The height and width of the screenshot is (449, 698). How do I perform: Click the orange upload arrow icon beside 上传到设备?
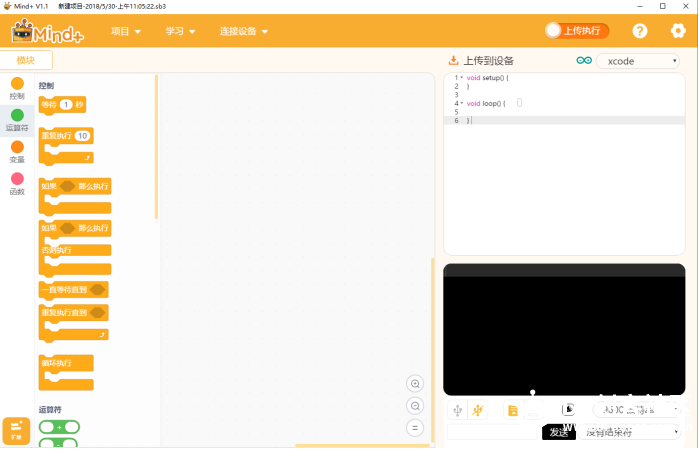(454, 60)
